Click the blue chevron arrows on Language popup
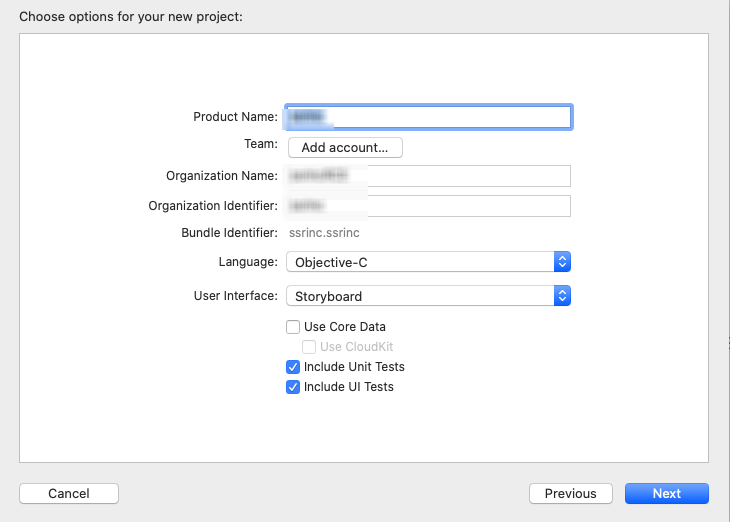 [562, 262]
